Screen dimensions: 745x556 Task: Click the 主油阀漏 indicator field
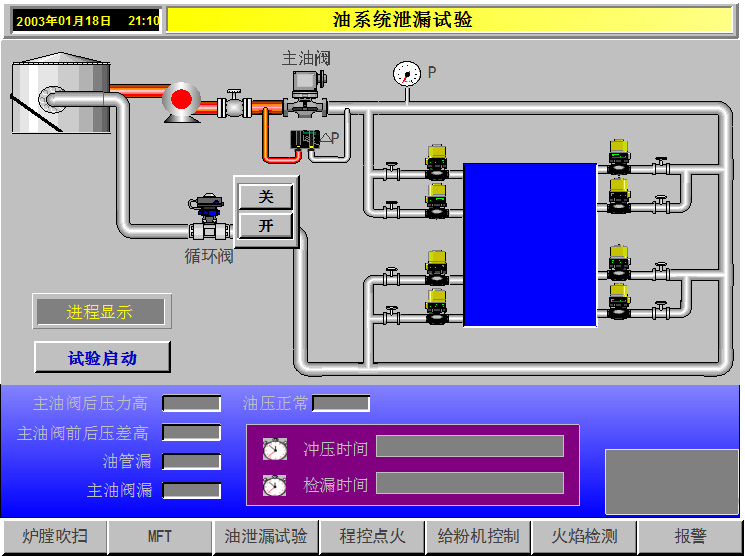point(191,490)
